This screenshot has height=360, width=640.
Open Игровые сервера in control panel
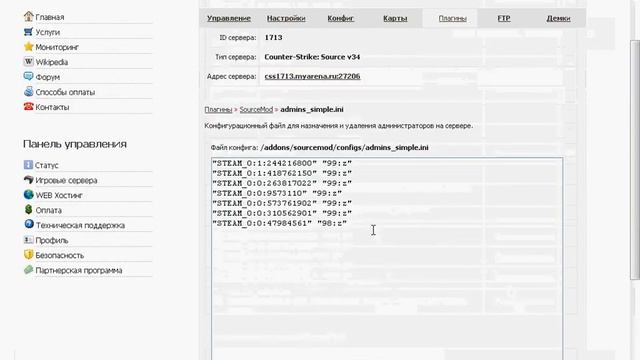point(66,180)
